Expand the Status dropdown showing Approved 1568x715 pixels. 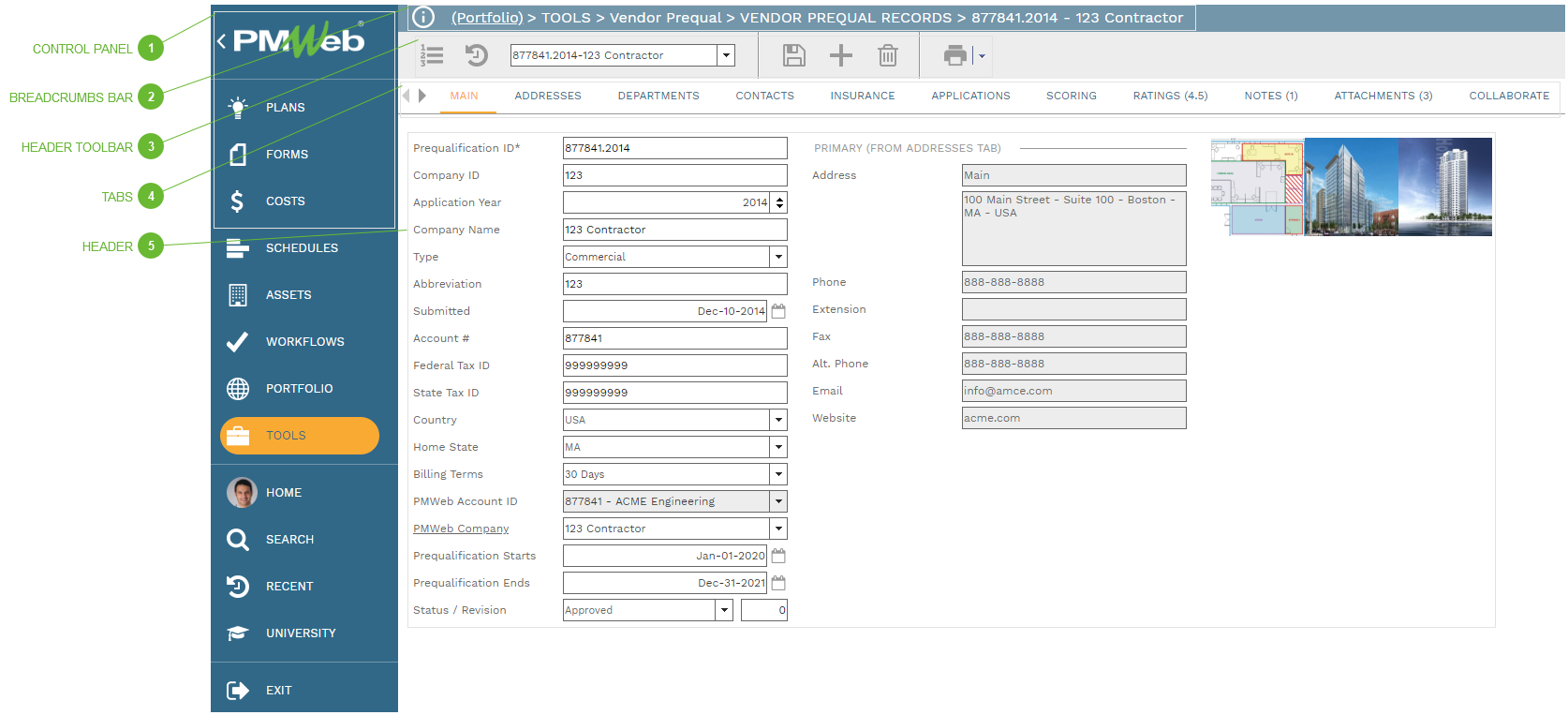(x=724, y=610)
